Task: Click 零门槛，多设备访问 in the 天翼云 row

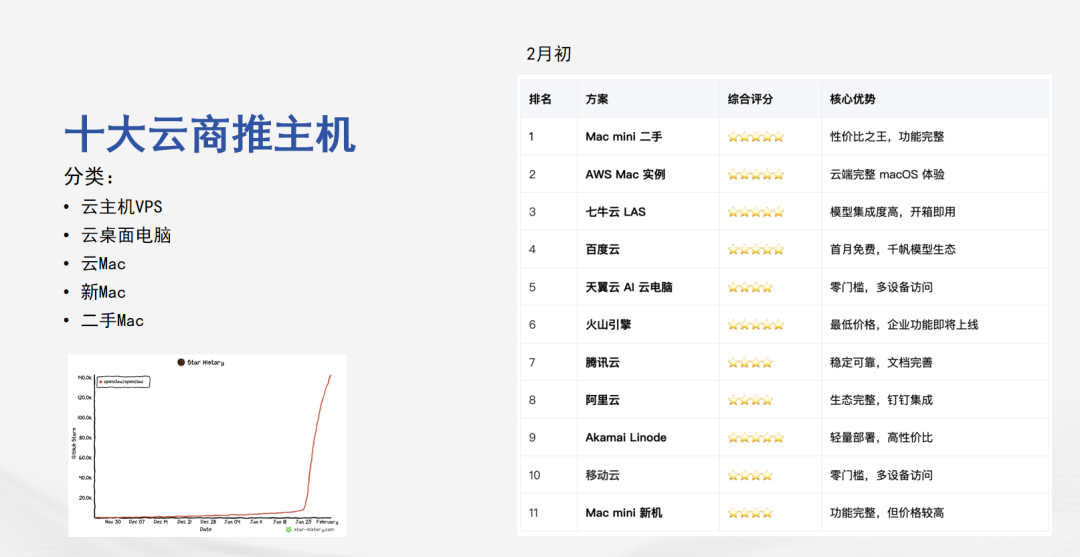Action: tap(882, 287)
